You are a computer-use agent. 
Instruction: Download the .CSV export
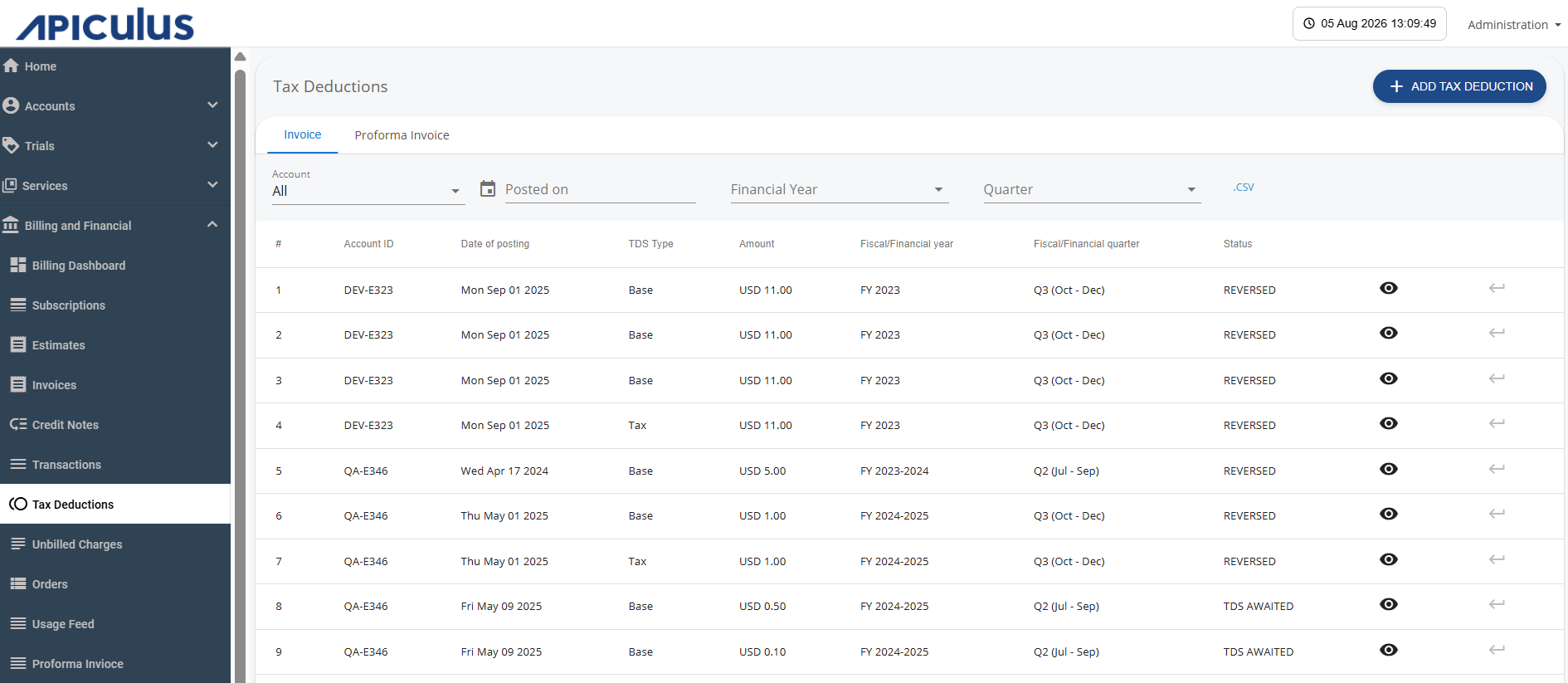point(1243,188)
